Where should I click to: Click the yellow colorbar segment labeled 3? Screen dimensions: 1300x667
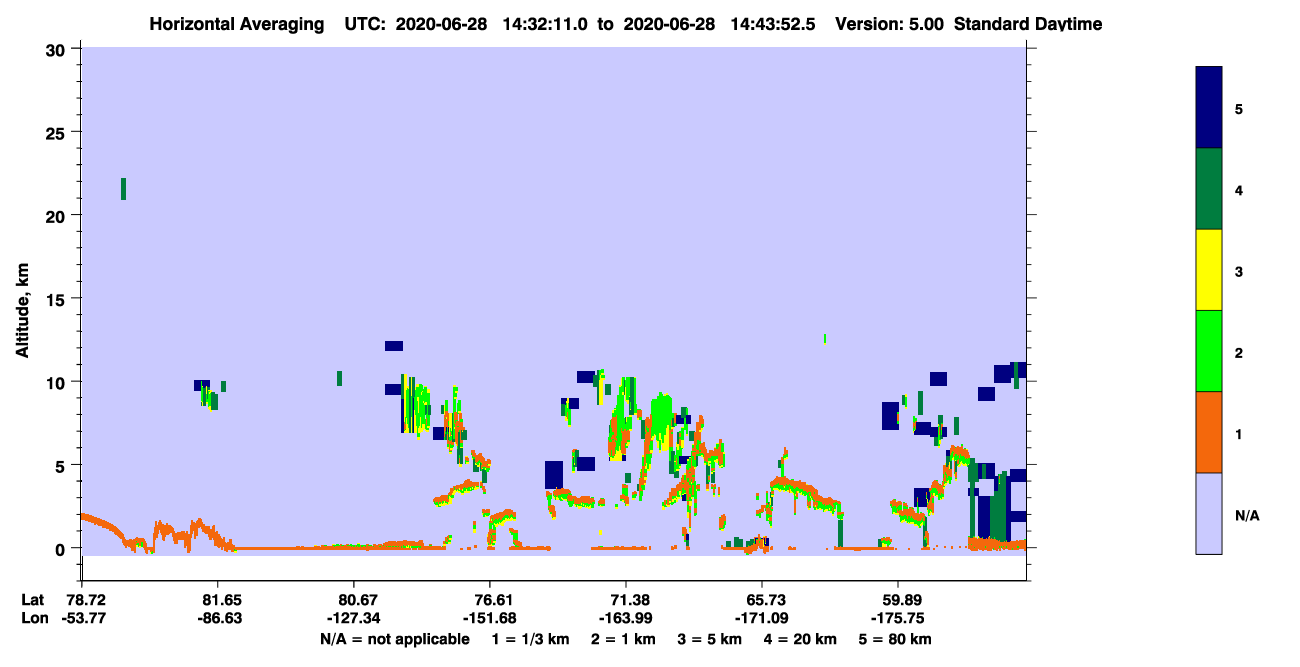[1209, 270]
